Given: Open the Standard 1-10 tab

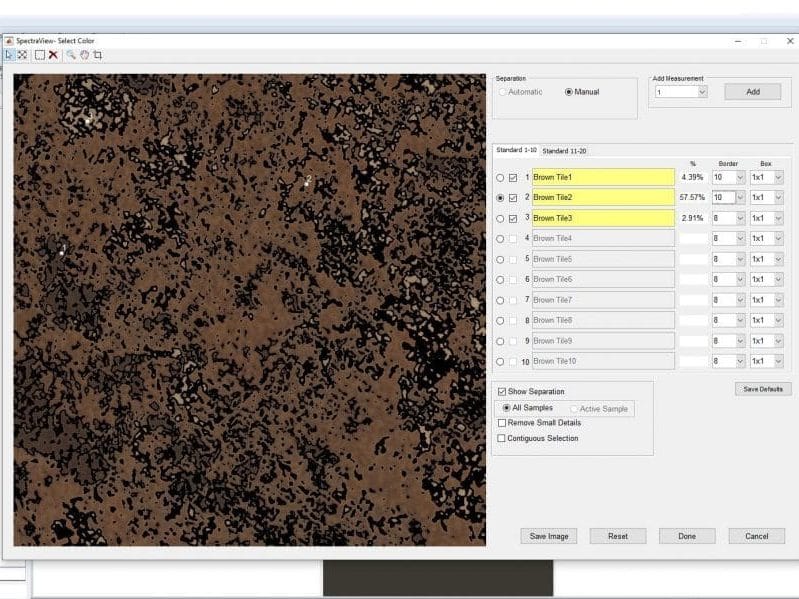Looking at the screenshot, I should (516, 150).
